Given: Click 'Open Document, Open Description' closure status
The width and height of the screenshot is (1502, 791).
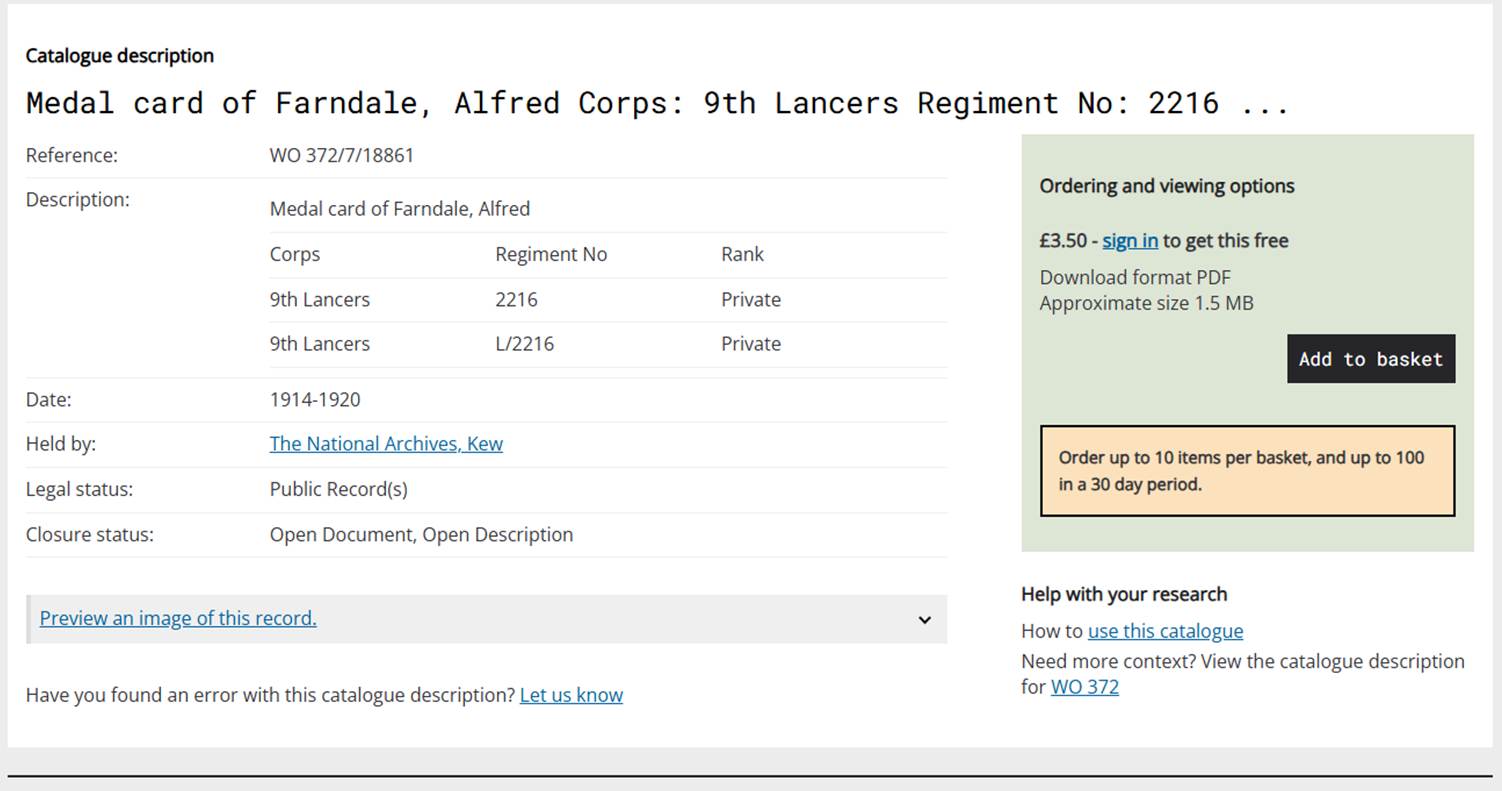Looking at the screenshot, I should (422, 534).
